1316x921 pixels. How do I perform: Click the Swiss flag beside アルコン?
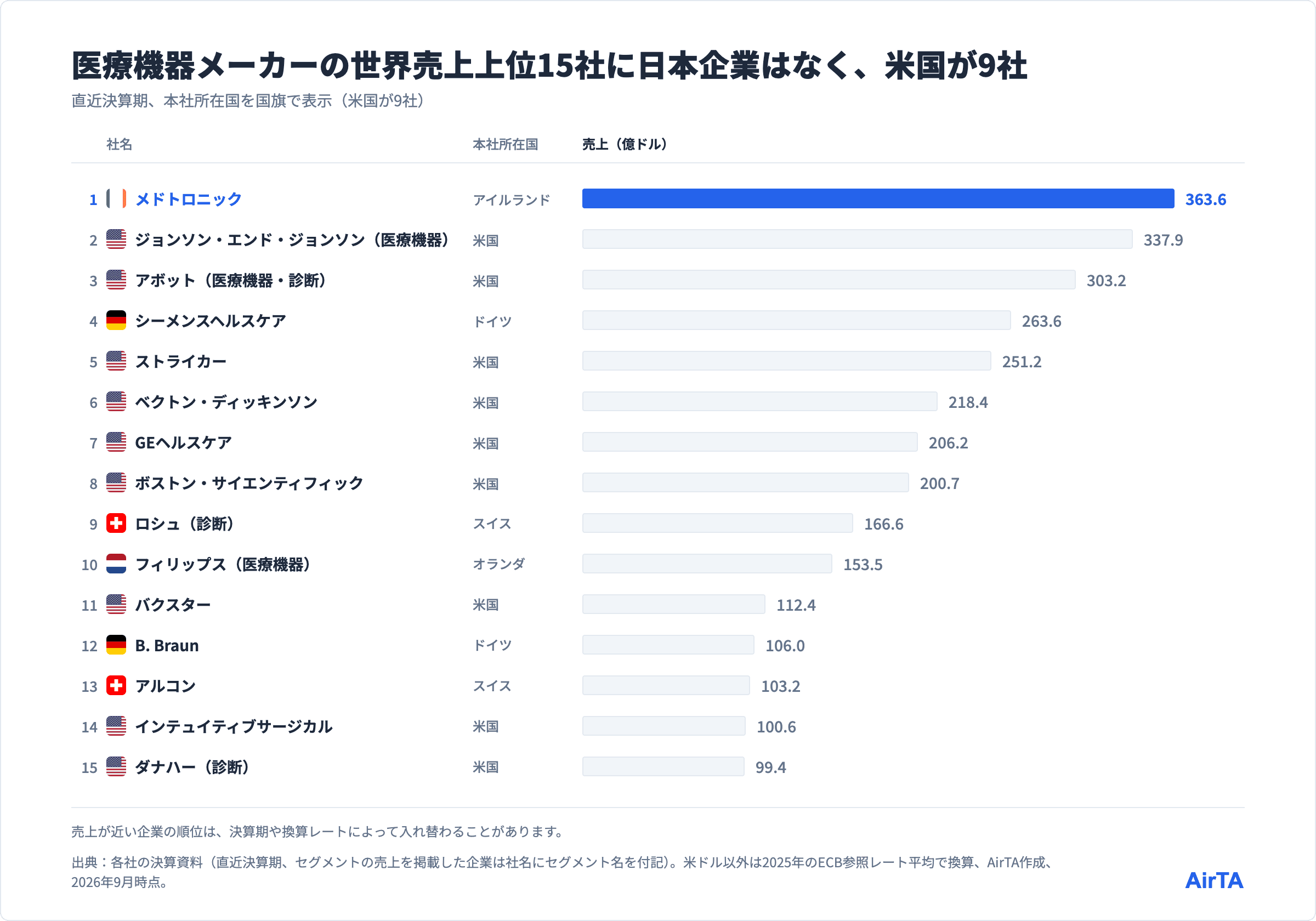[116, 685]
